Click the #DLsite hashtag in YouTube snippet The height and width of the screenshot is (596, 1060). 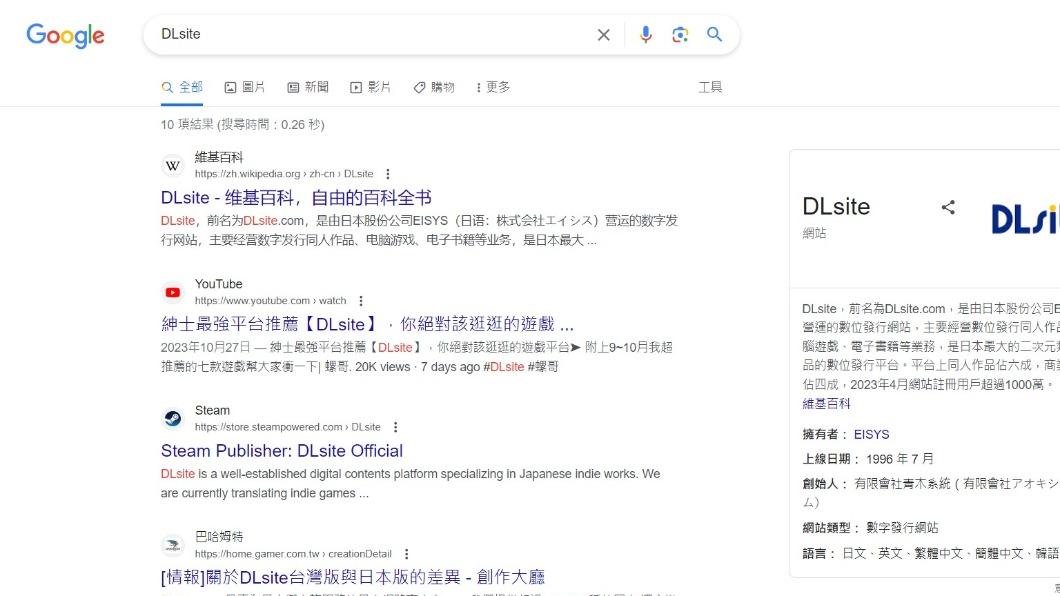(x=504, y=367)
